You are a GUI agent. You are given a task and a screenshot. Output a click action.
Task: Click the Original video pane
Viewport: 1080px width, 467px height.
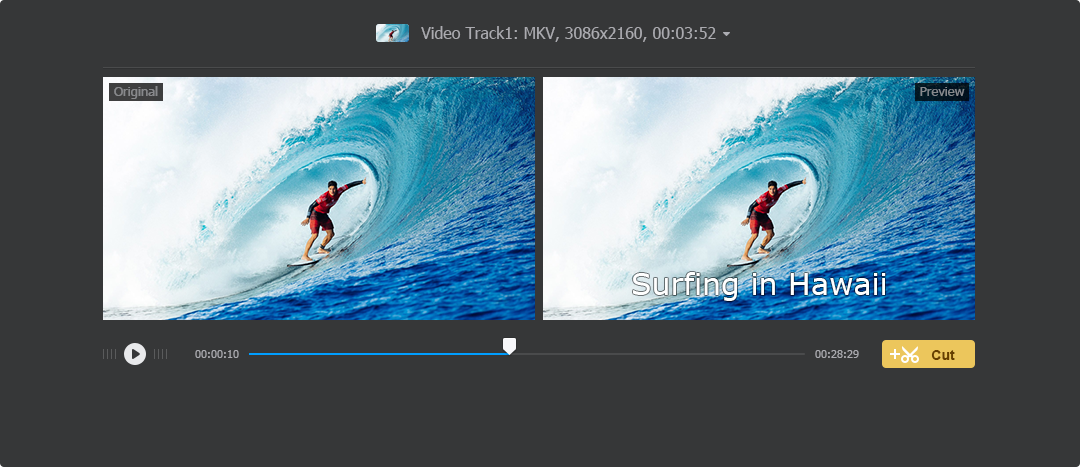click(x=319, y=198)
